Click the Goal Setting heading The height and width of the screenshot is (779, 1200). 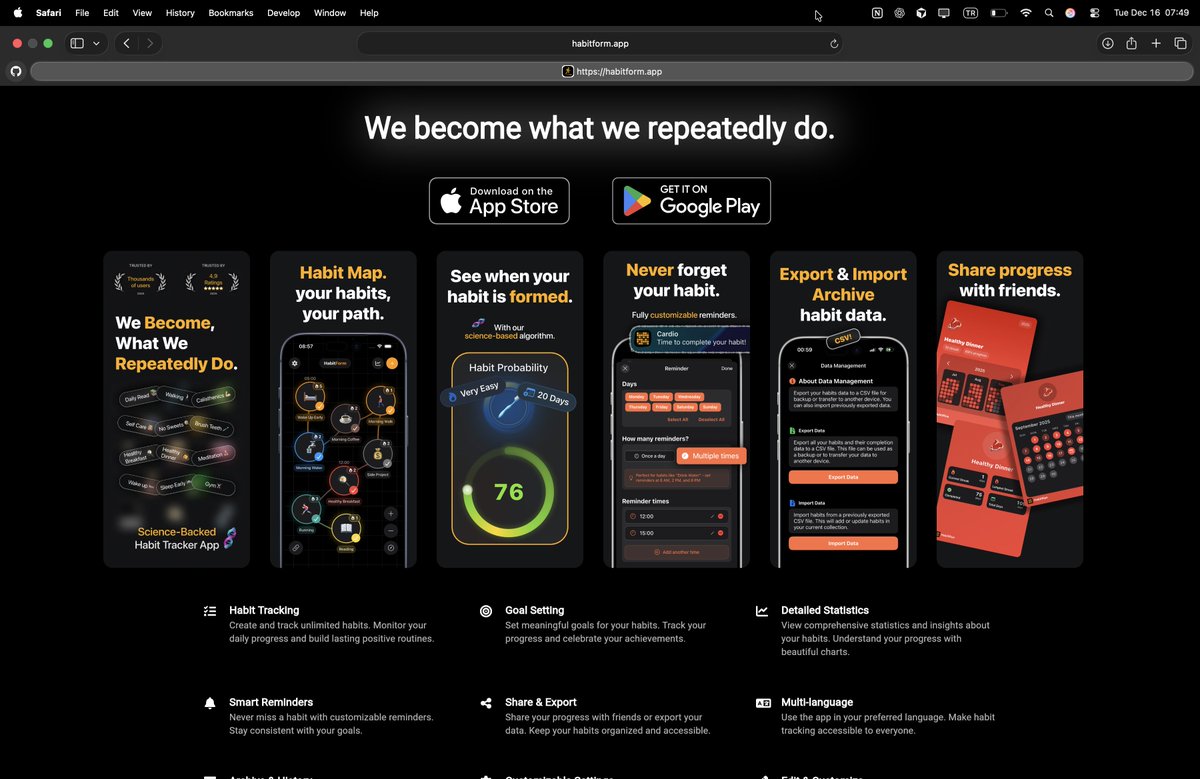[x=535, y=610]
